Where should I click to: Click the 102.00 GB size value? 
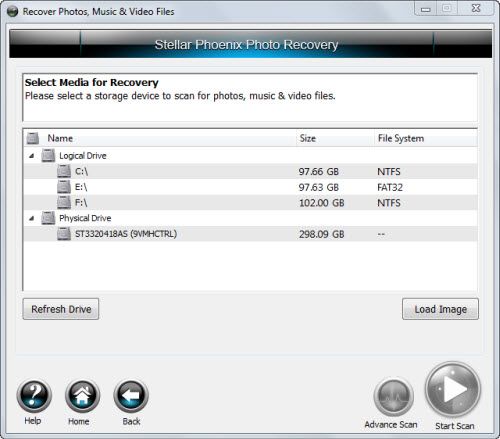pos(322,203)
